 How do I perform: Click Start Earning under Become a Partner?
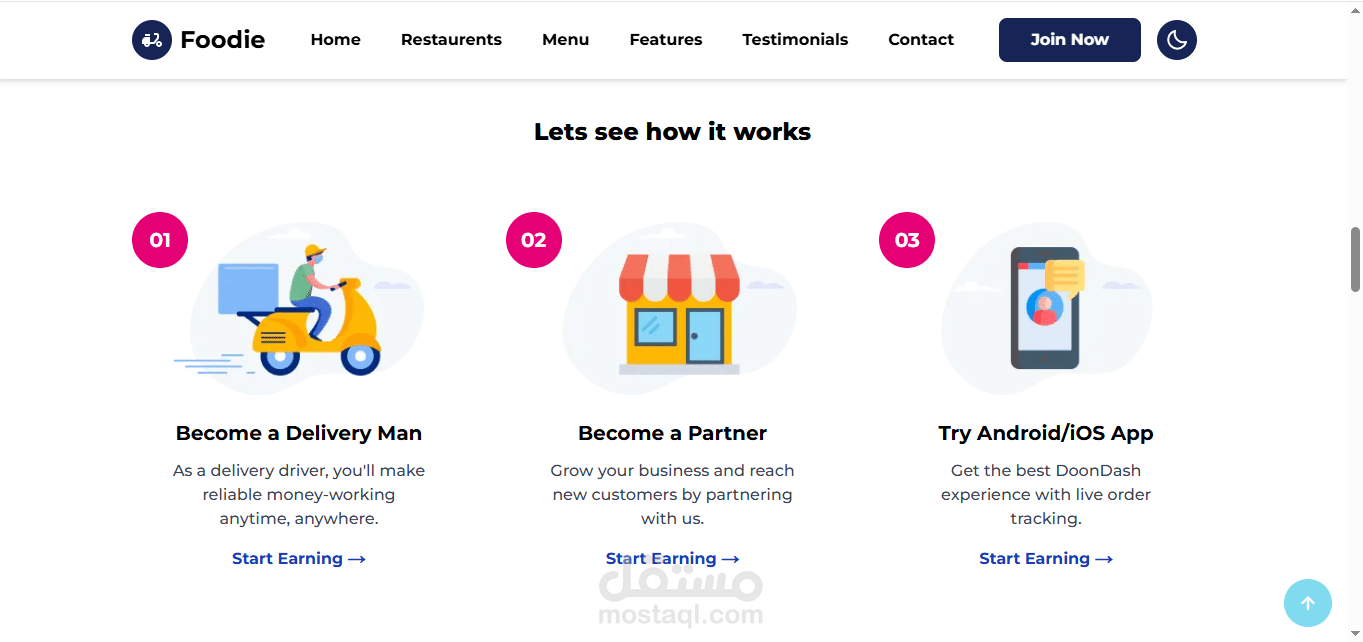coord(673,559)
